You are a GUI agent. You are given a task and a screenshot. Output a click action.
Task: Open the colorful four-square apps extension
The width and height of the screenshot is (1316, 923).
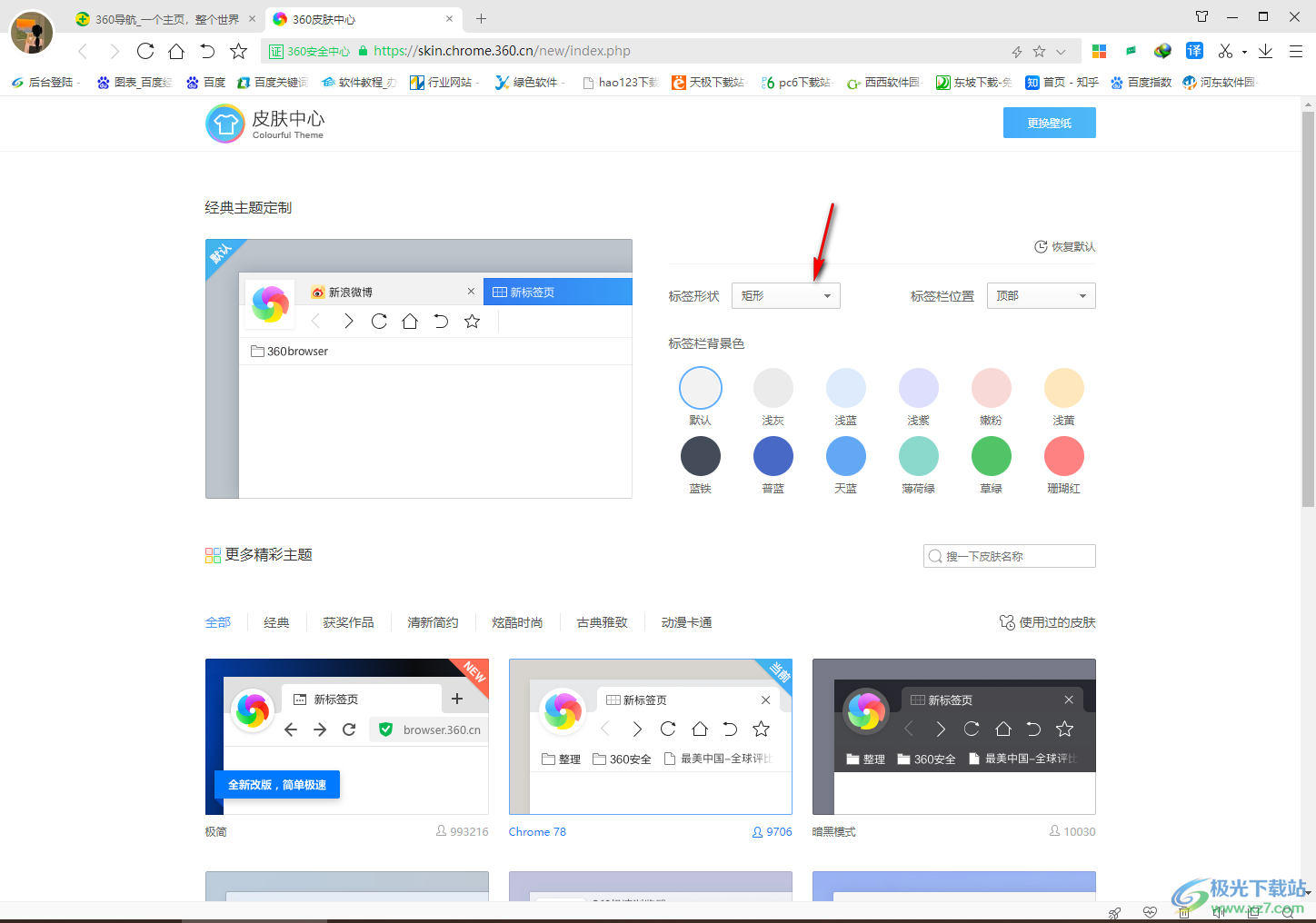tap(1099, 51)
